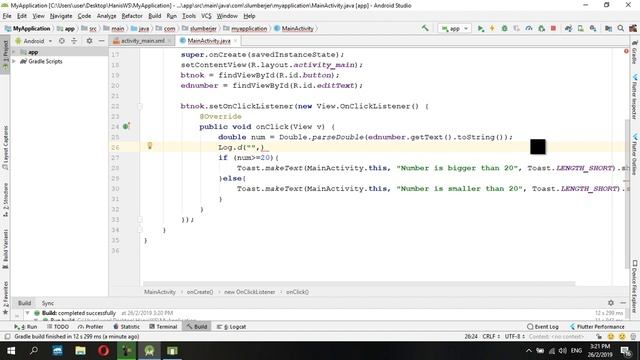Viewport: 640px width, 360px height.
Task: Toggle Flutter Outline side panel
Action: click(x=635, y=154)
